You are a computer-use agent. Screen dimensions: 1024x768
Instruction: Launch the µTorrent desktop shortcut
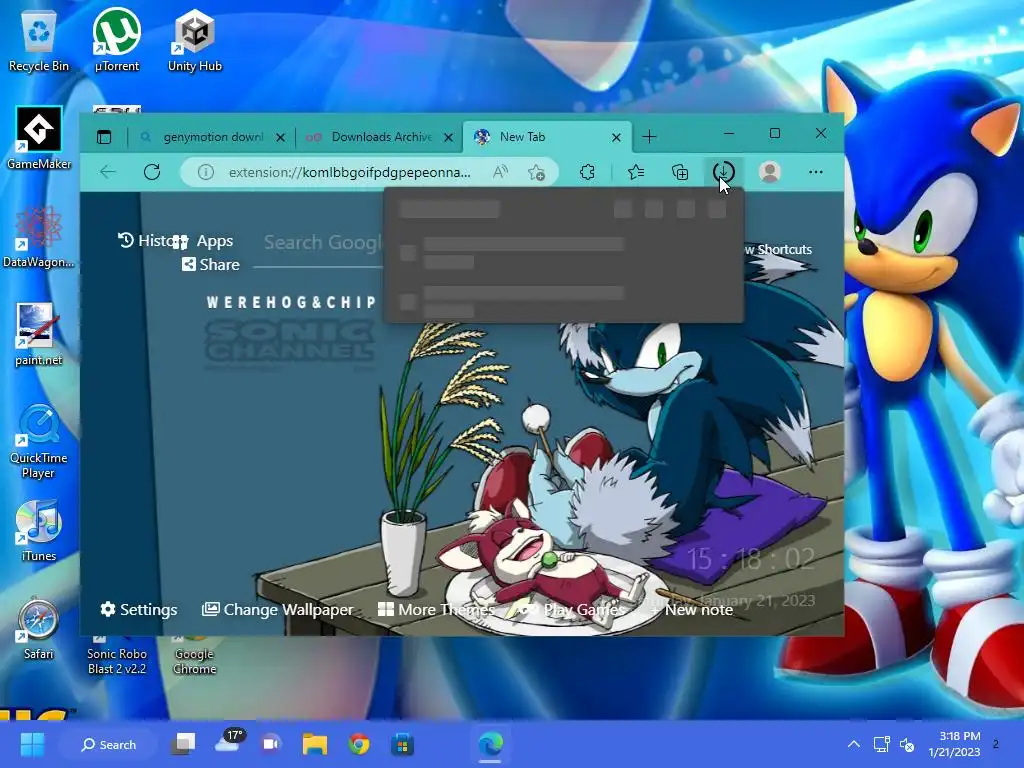tap(117, 40)
